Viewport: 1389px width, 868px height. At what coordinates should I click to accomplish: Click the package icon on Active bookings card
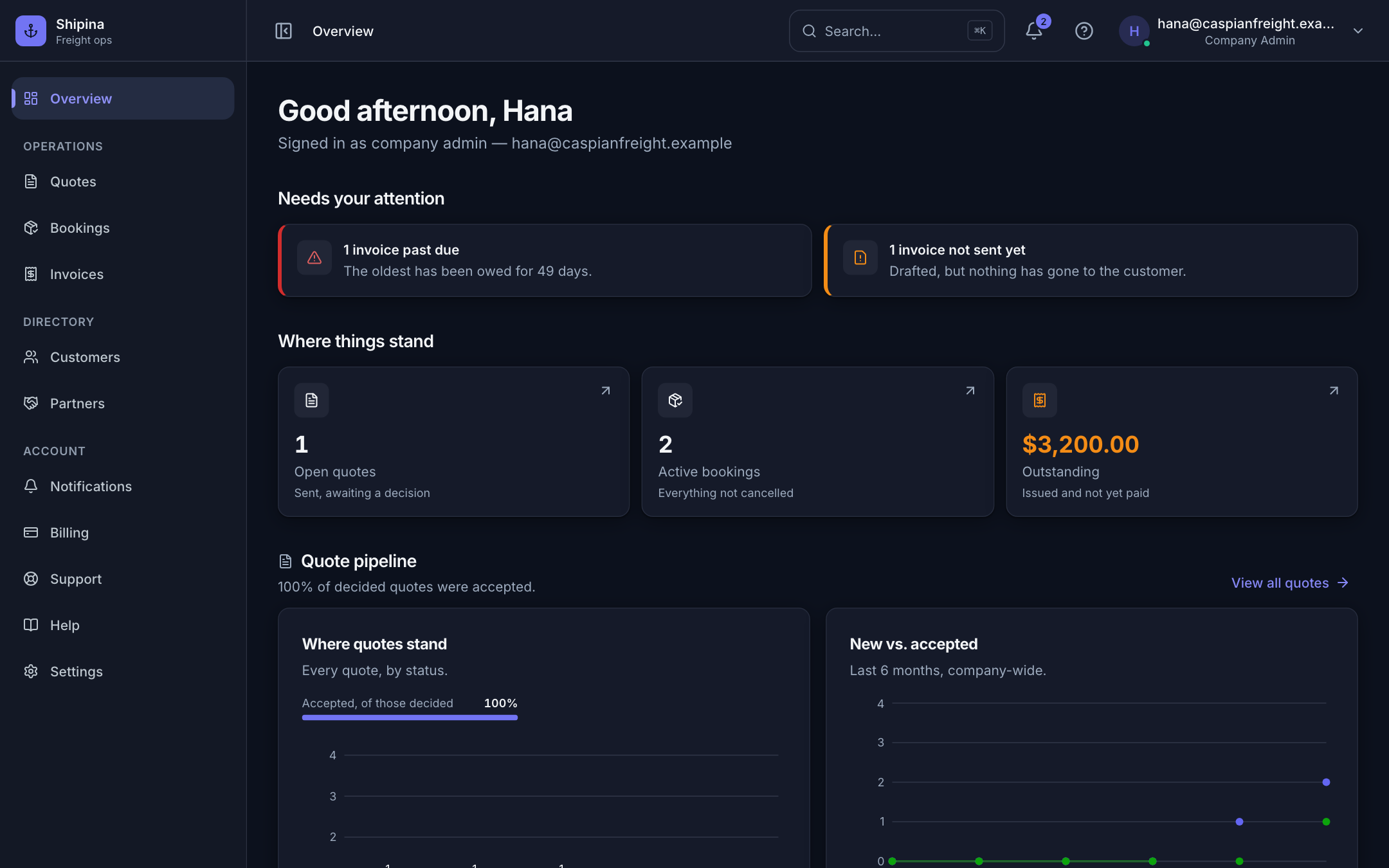pyautogui.click(x=675, y=401)
